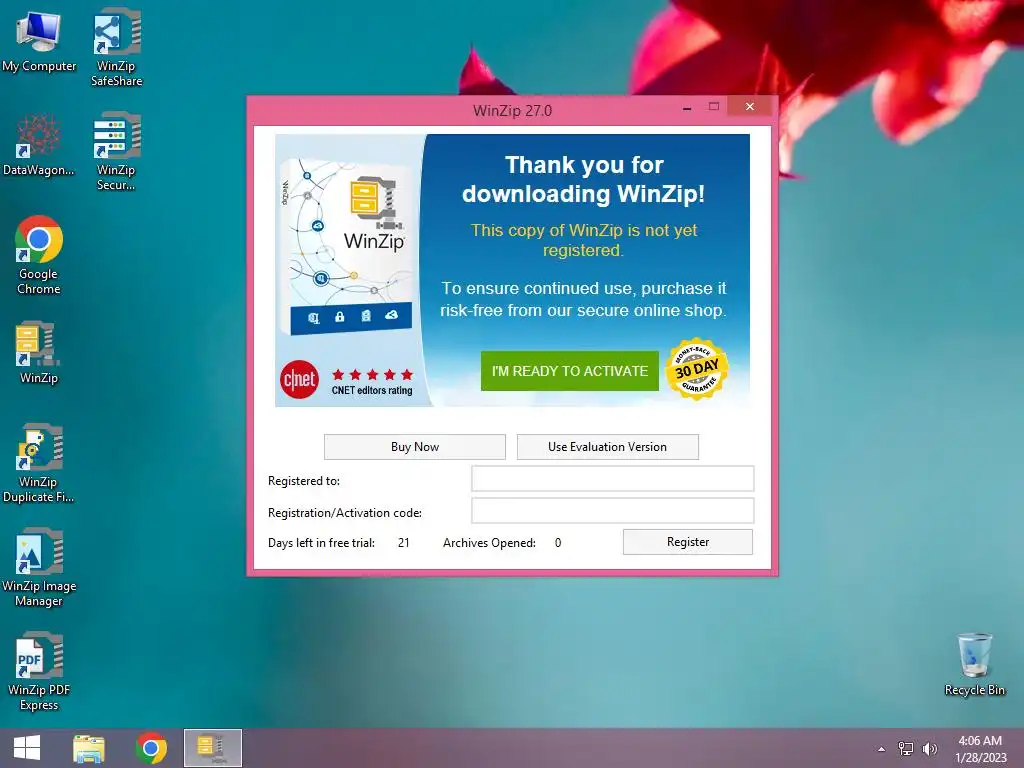1024x768 pixels.
Task: Click the I'M READY TO ACTIVATE button
Action: 569,371
